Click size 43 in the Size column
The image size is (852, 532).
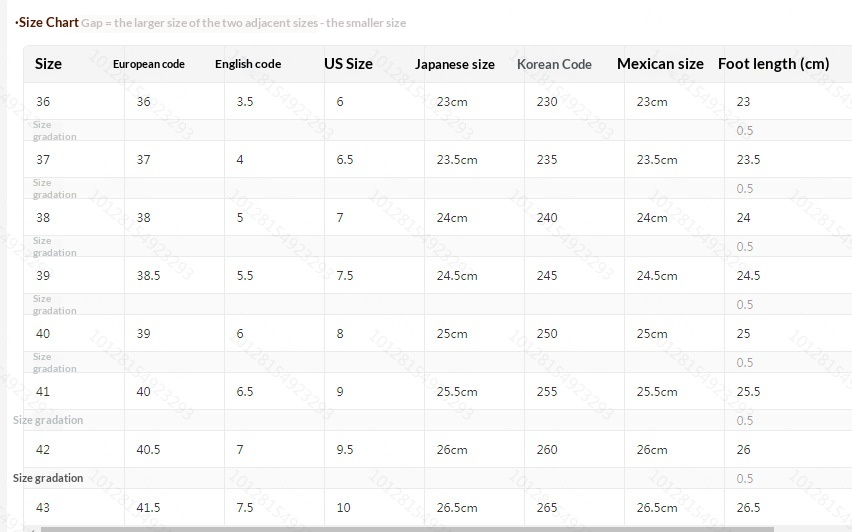43,508
